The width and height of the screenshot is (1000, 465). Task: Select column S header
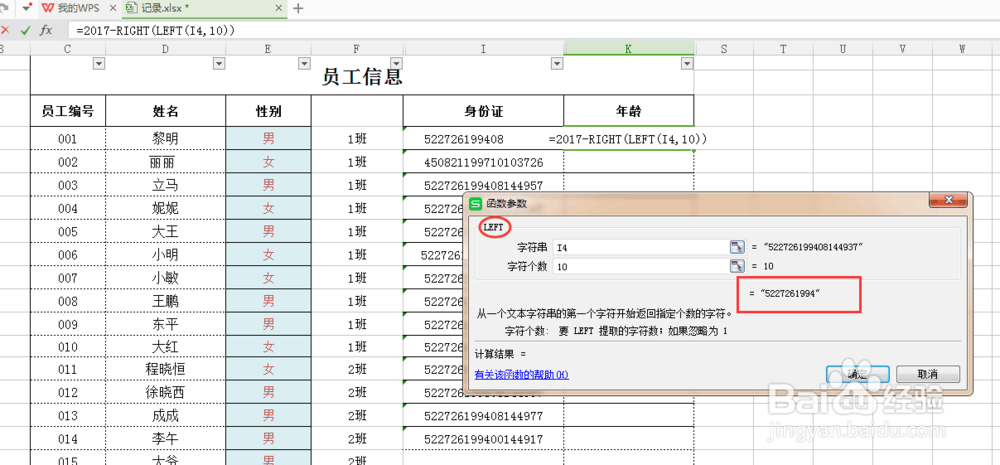724,48
